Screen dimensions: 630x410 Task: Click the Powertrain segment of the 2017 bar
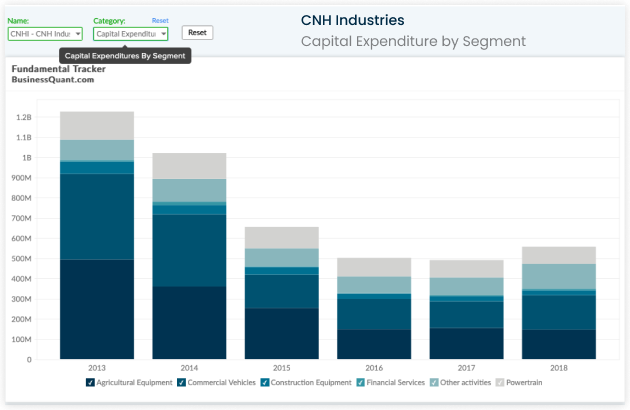pos(466,269)
